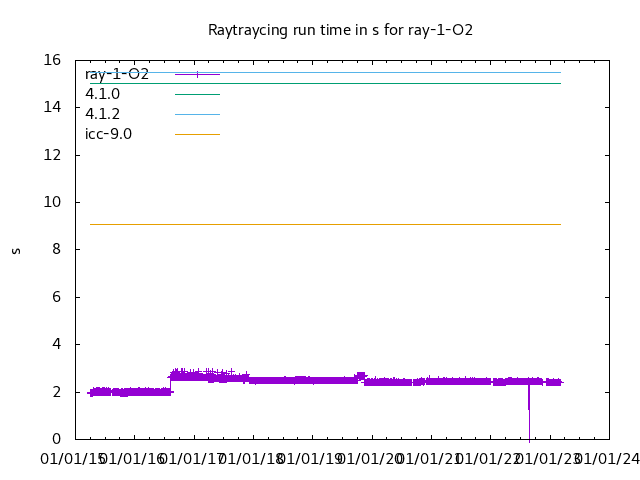
Task: Click the y-axis tick label 16
Action: [53, 60]
